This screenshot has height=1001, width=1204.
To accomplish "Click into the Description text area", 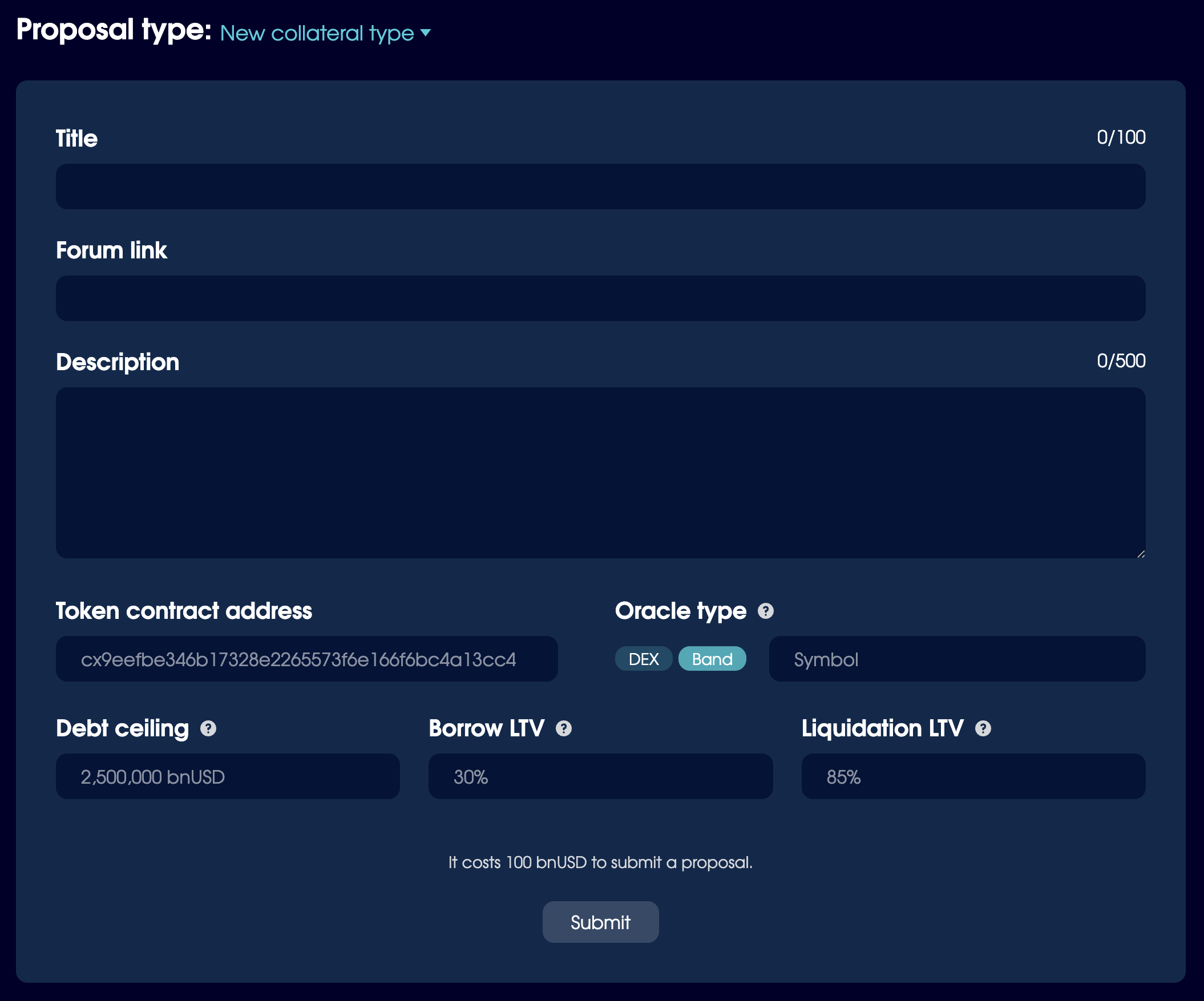I will pyautogui.click(x=600, y=473).
